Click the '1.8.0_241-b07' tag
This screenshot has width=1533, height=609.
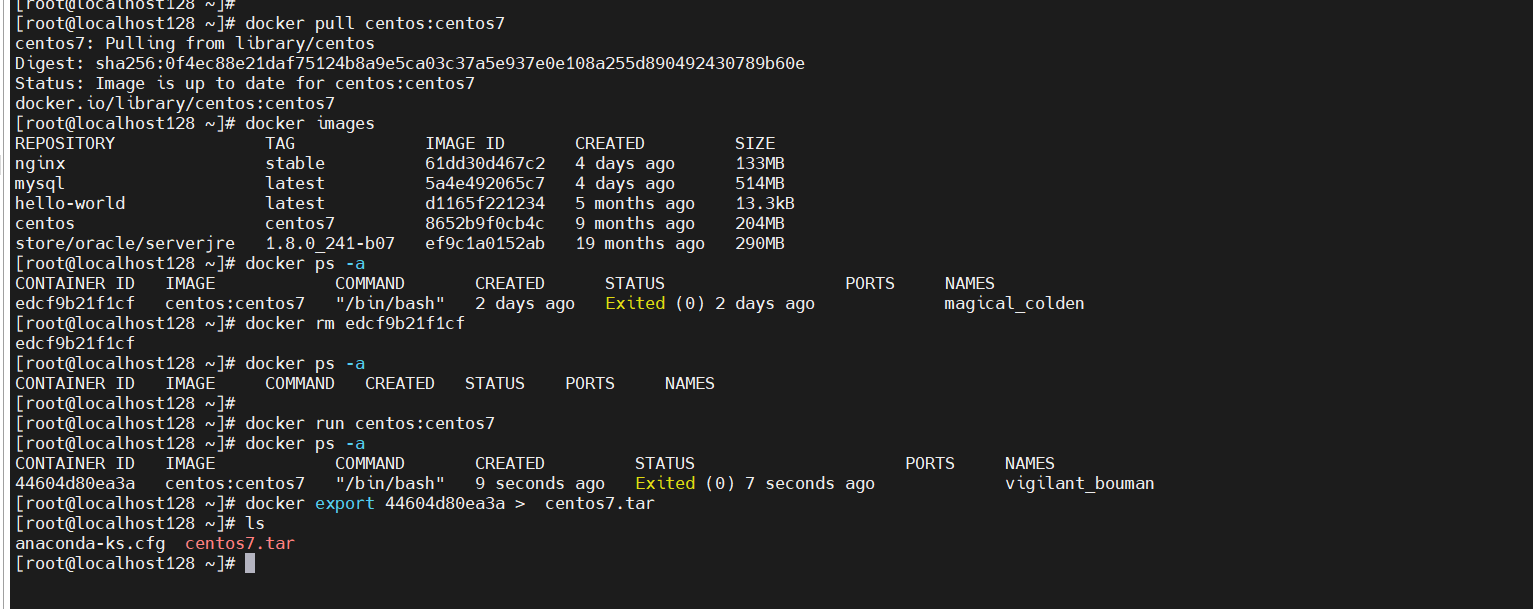pyautogui.click(x=330, y=243)
